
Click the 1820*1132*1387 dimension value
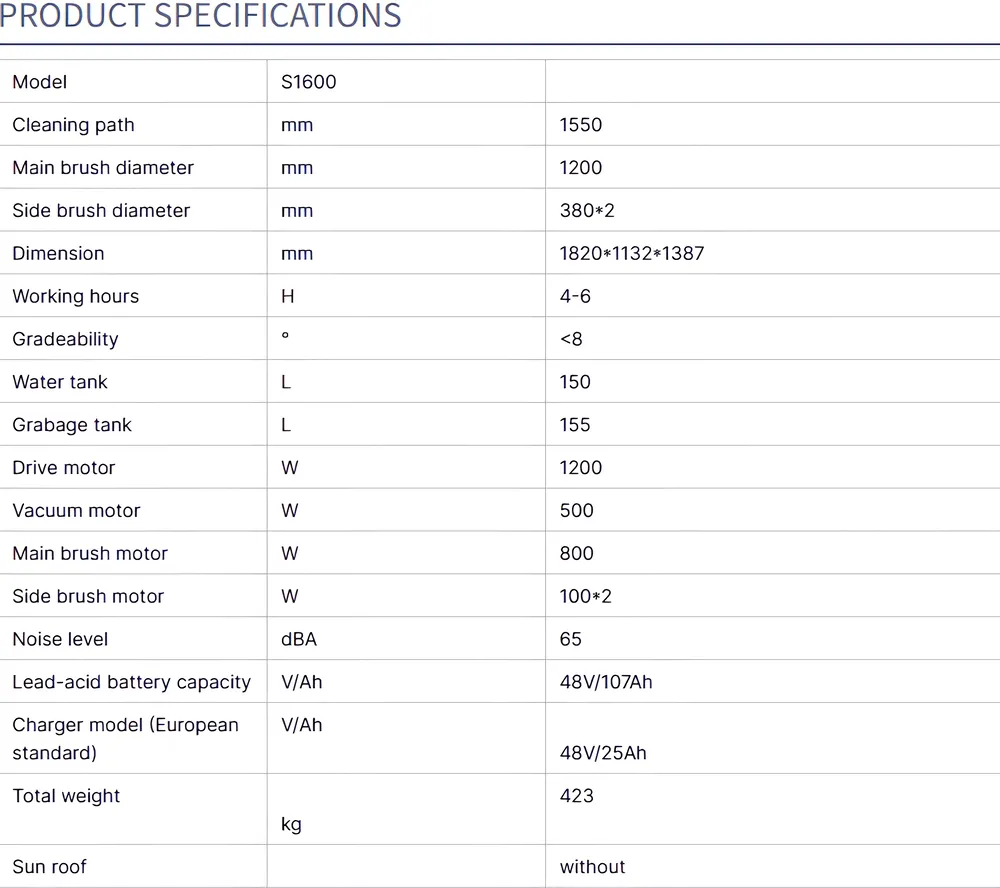pyautogui.click(x=632, y=254)
